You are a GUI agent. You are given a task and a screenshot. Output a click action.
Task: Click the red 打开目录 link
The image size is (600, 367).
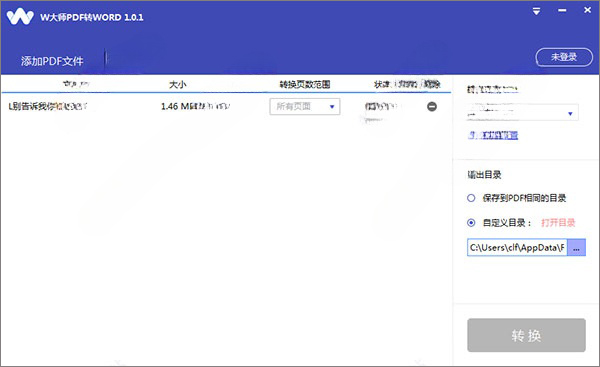click(558, 223)
